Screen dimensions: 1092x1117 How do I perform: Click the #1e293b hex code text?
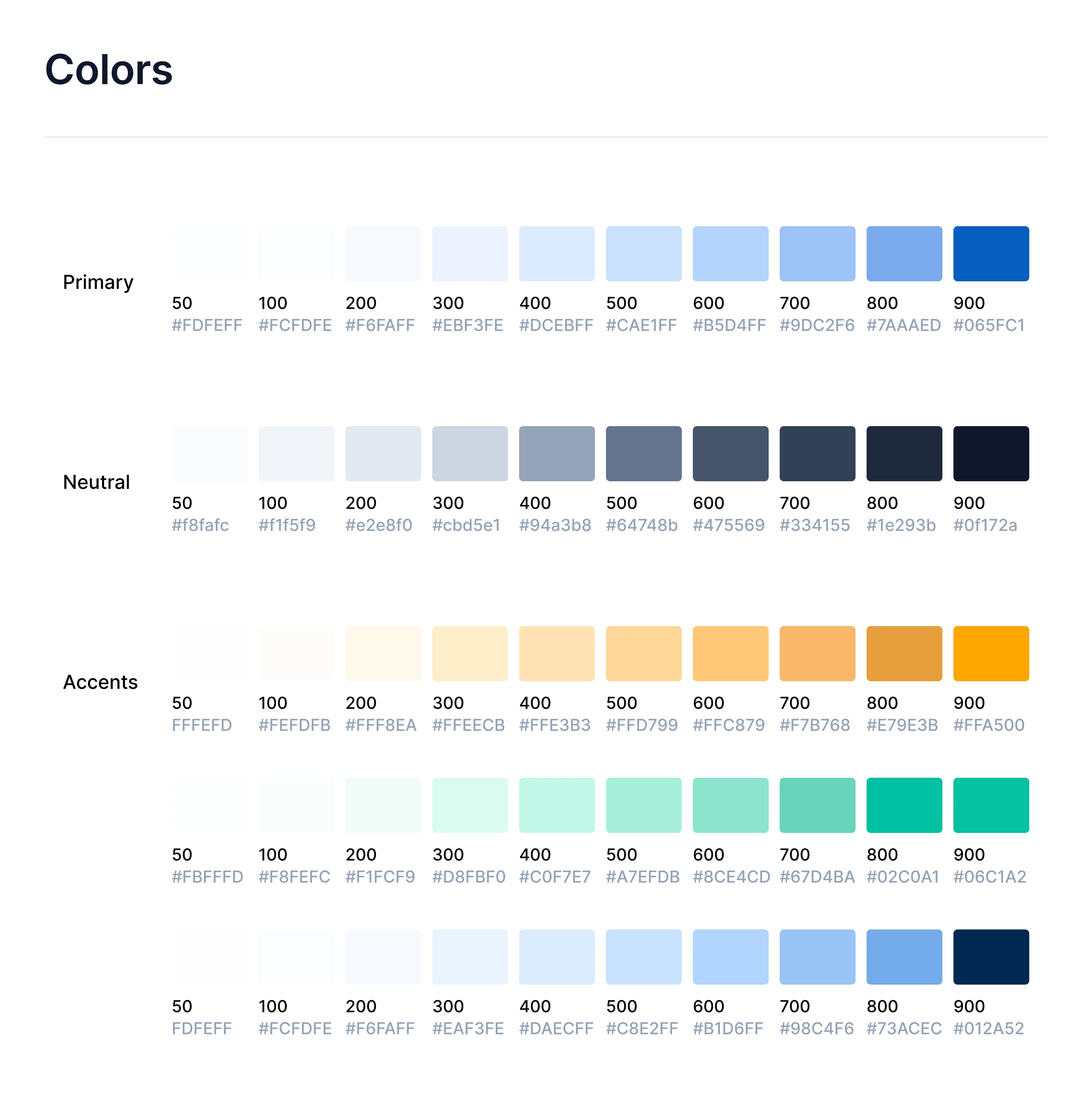900,525
